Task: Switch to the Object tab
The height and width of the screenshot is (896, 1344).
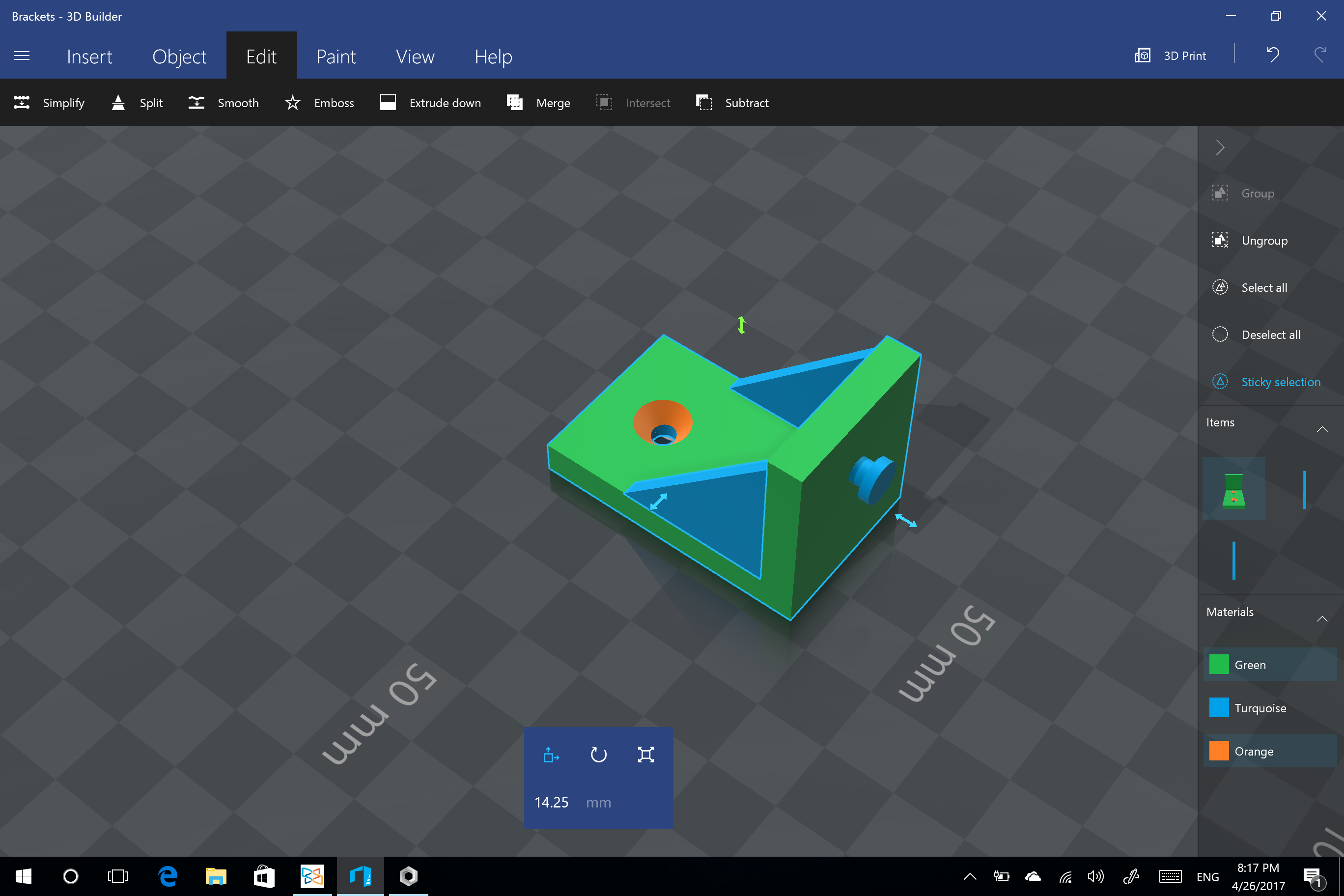Action: [x=179, y=56]
